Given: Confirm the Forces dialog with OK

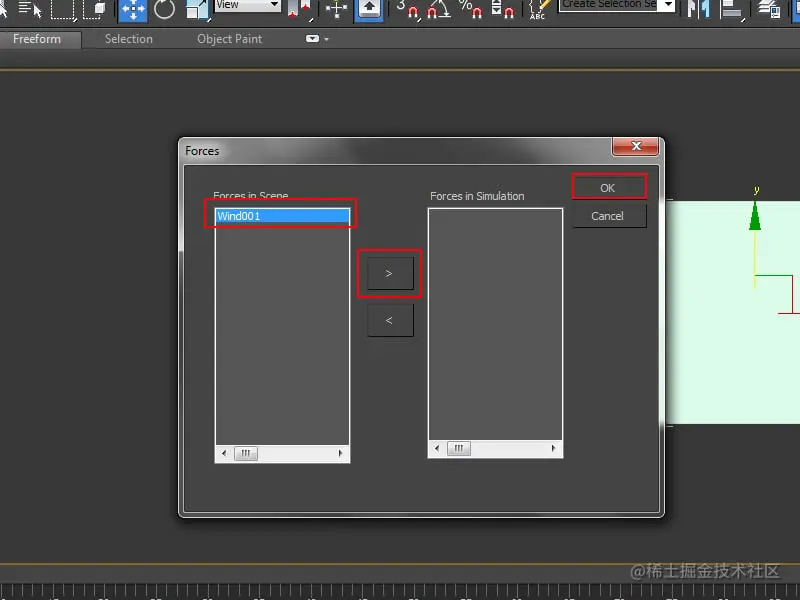Looking at the screenshot, I should 609,188.
